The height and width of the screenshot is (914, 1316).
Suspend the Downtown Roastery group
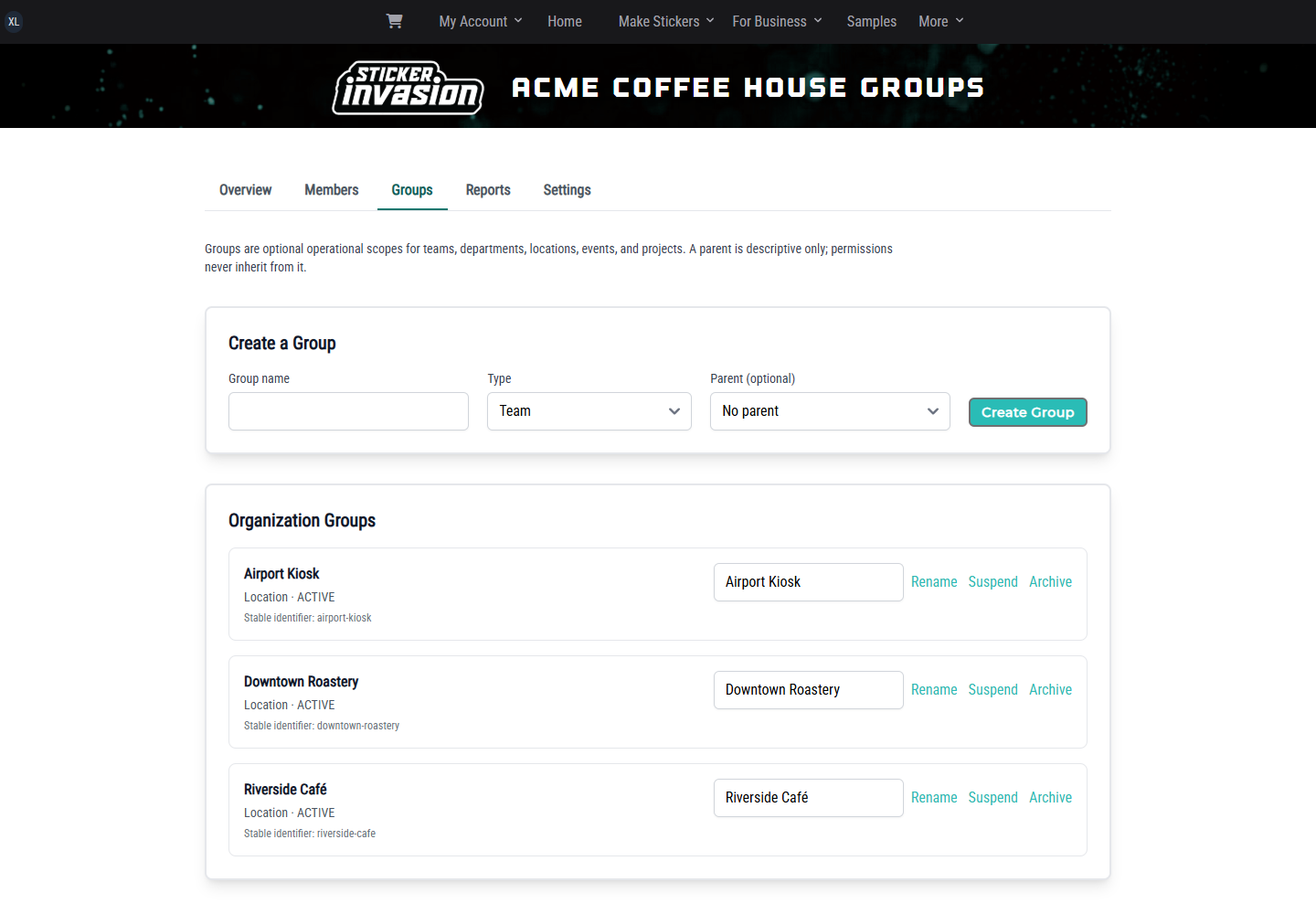[993, 690]
